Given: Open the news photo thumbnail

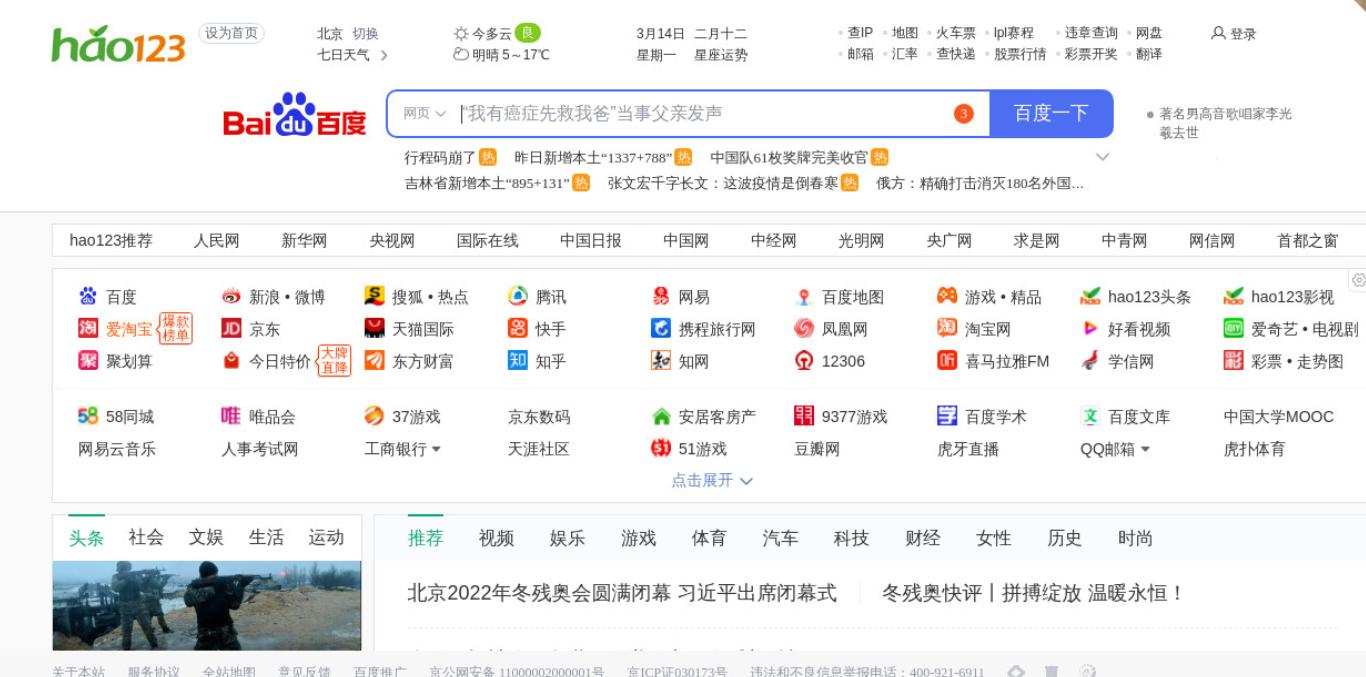Looking at the screenshot, I should pos(207,606).
